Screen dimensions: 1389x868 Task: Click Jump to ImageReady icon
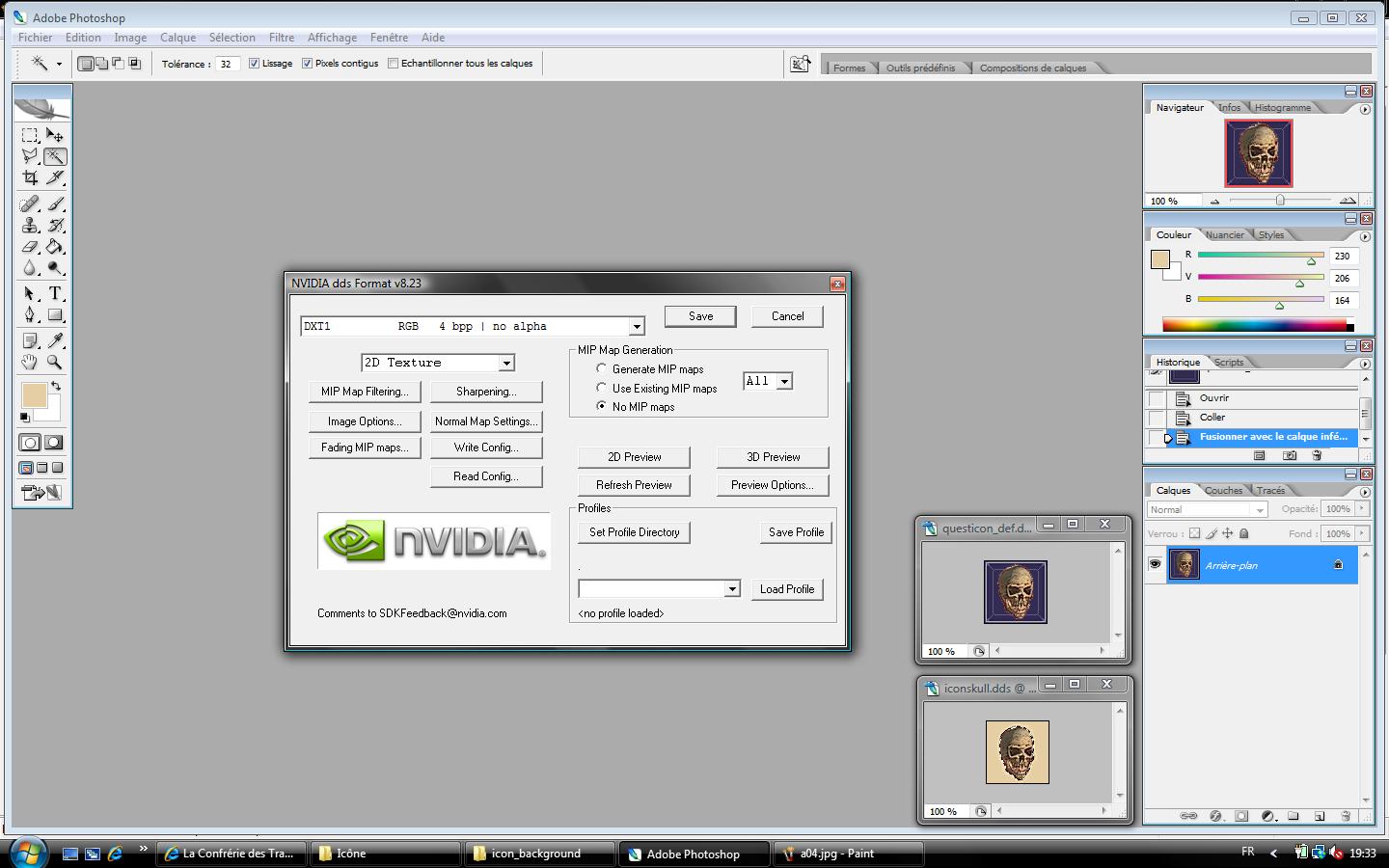[x=41, y=493]
